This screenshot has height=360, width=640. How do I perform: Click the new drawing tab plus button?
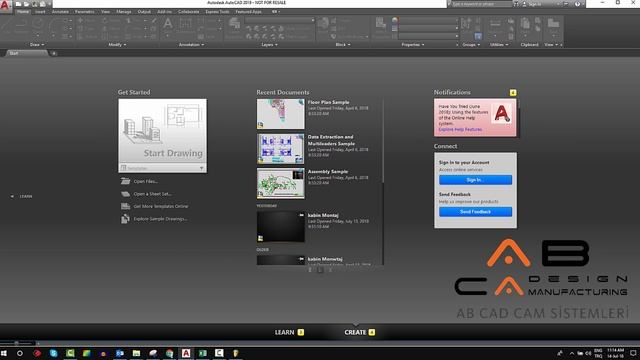(53, 53)
